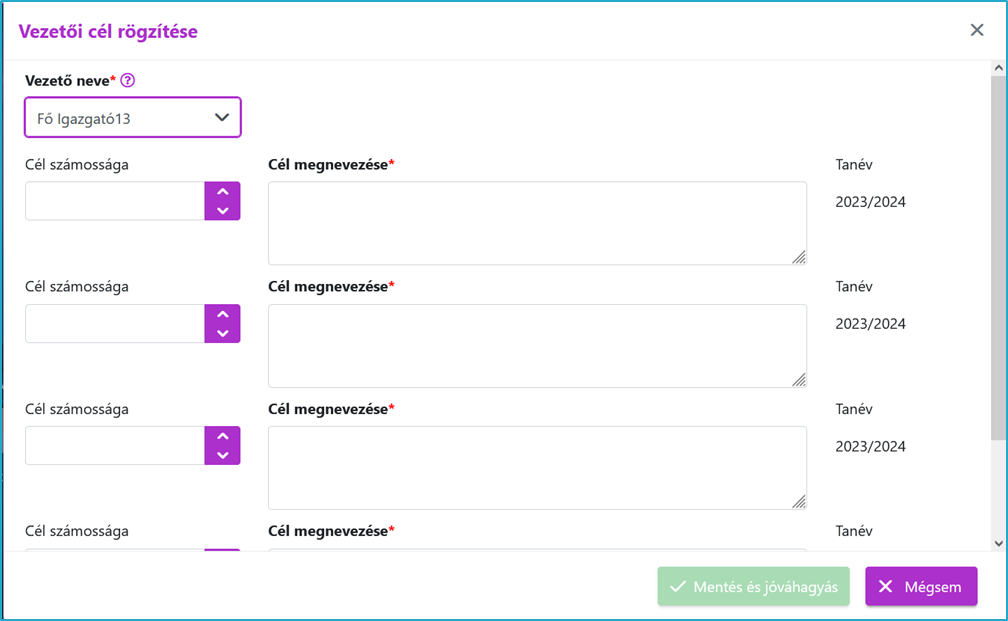
Task: Click the scrollbar down arrow
Action: [x=998, y=543]
